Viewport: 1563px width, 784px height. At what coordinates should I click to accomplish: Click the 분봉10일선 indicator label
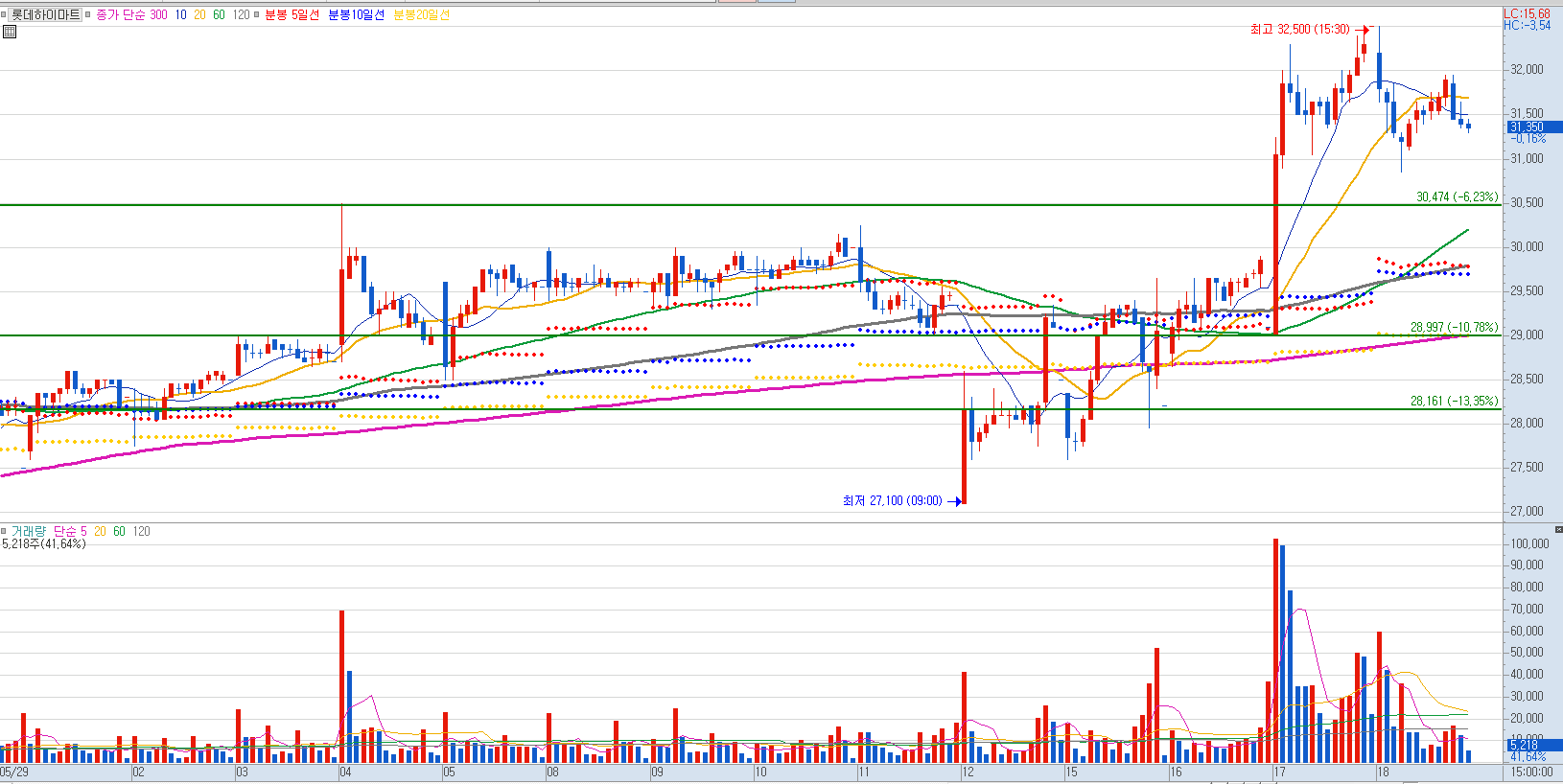coord(356,14)
